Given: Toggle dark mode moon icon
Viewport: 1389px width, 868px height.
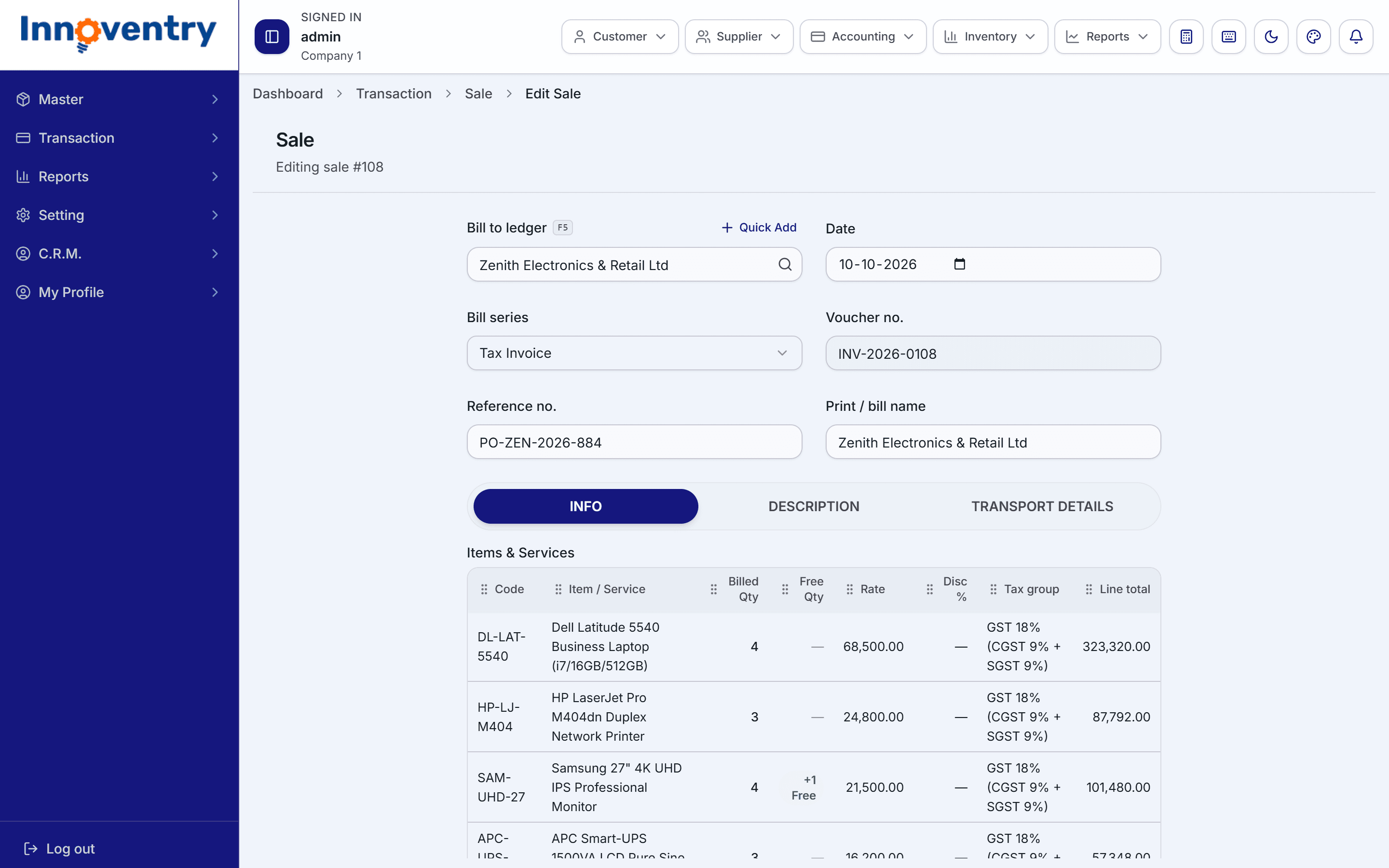Looking at the screenshot, I should point(1271,37).
